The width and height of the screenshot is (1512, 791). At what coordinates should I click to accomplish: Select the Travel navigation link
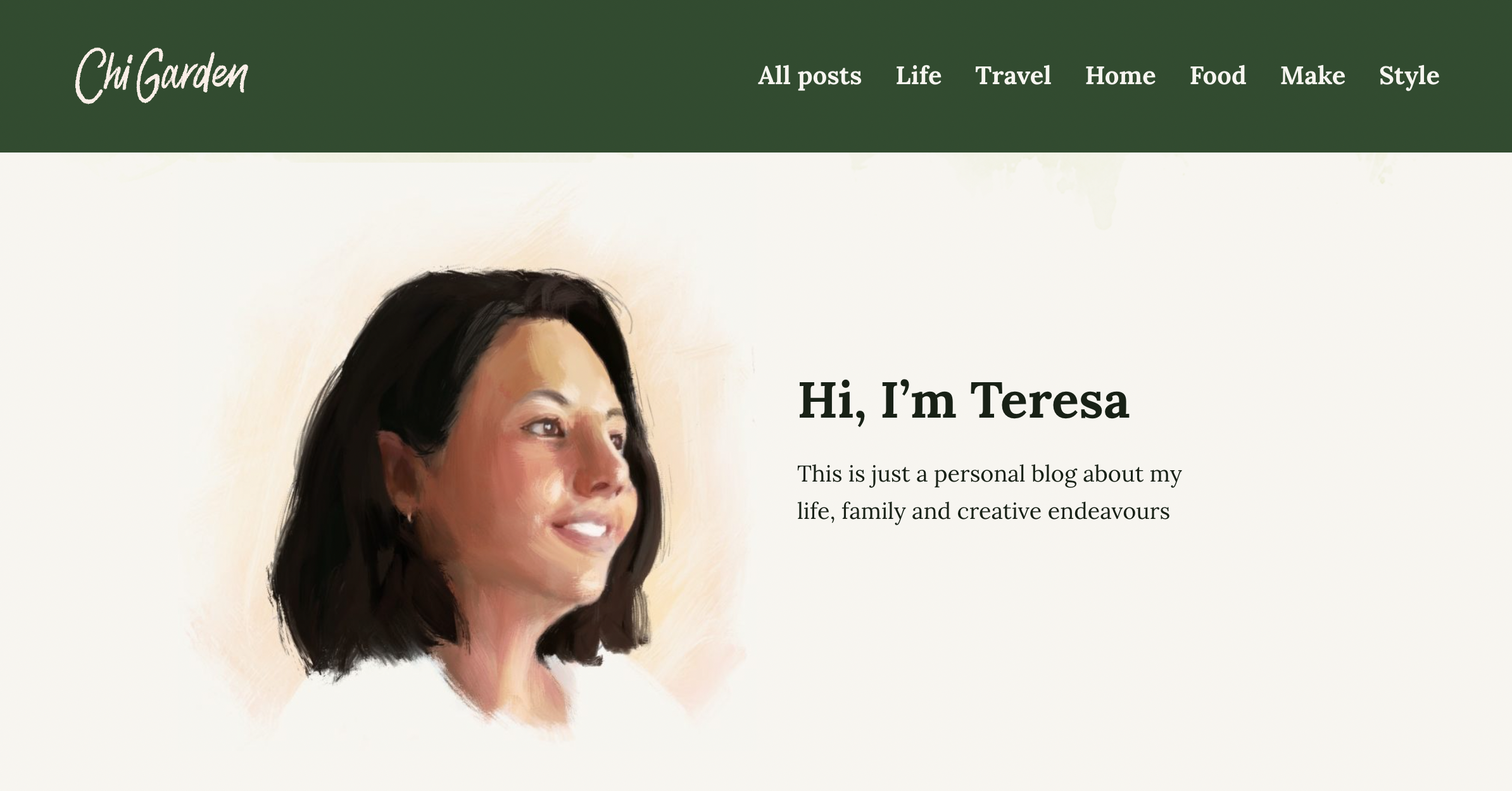point(1012,75)
